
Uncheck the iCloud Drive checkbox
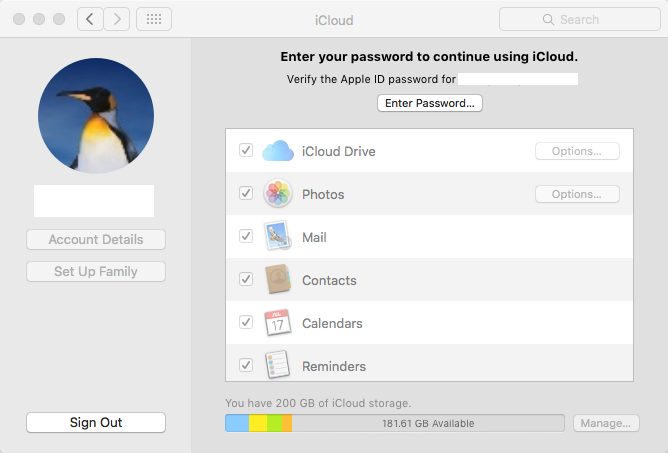[x=246, y=150]
